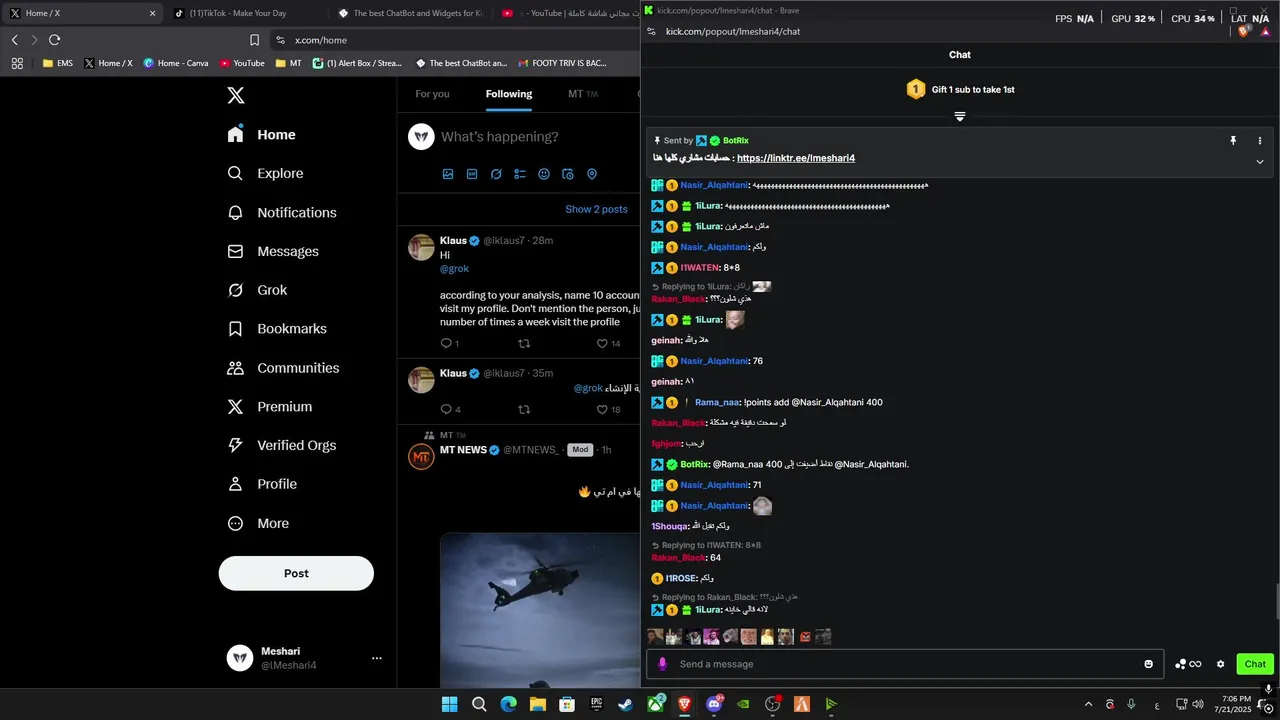Screen dimensions: 1280x720
Task: Switch to the best ChatBot and Widgets tab
Action: 410,13
